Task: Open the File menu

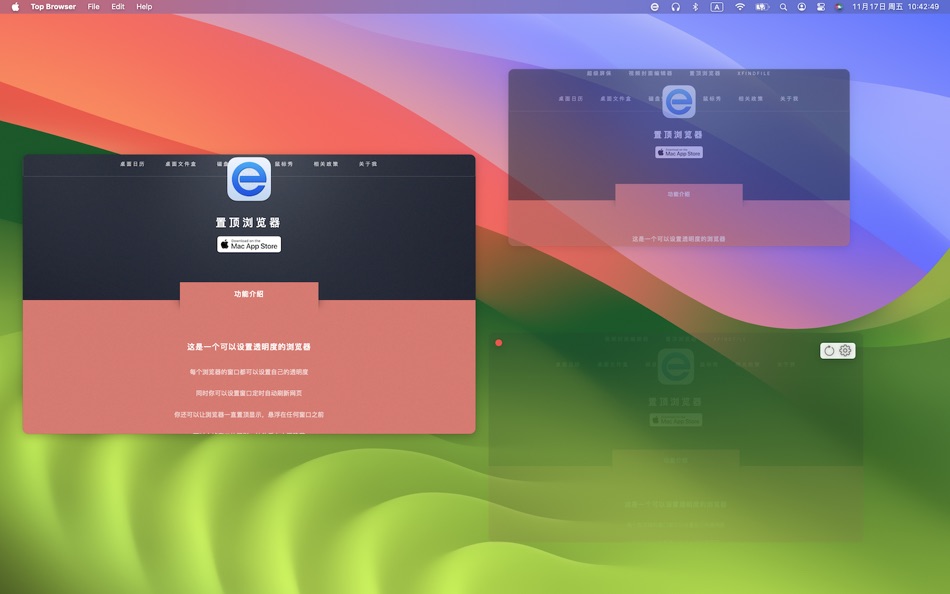Action: point(93,7)
